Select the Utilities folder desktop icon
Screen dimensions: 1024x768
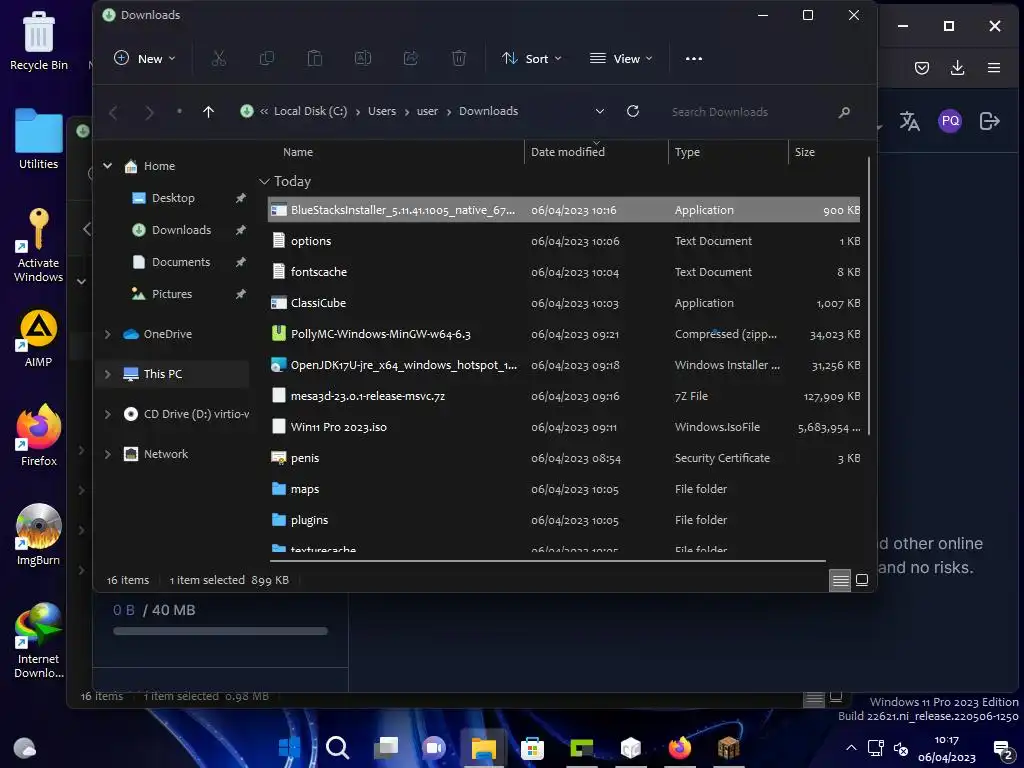[39, 139]
